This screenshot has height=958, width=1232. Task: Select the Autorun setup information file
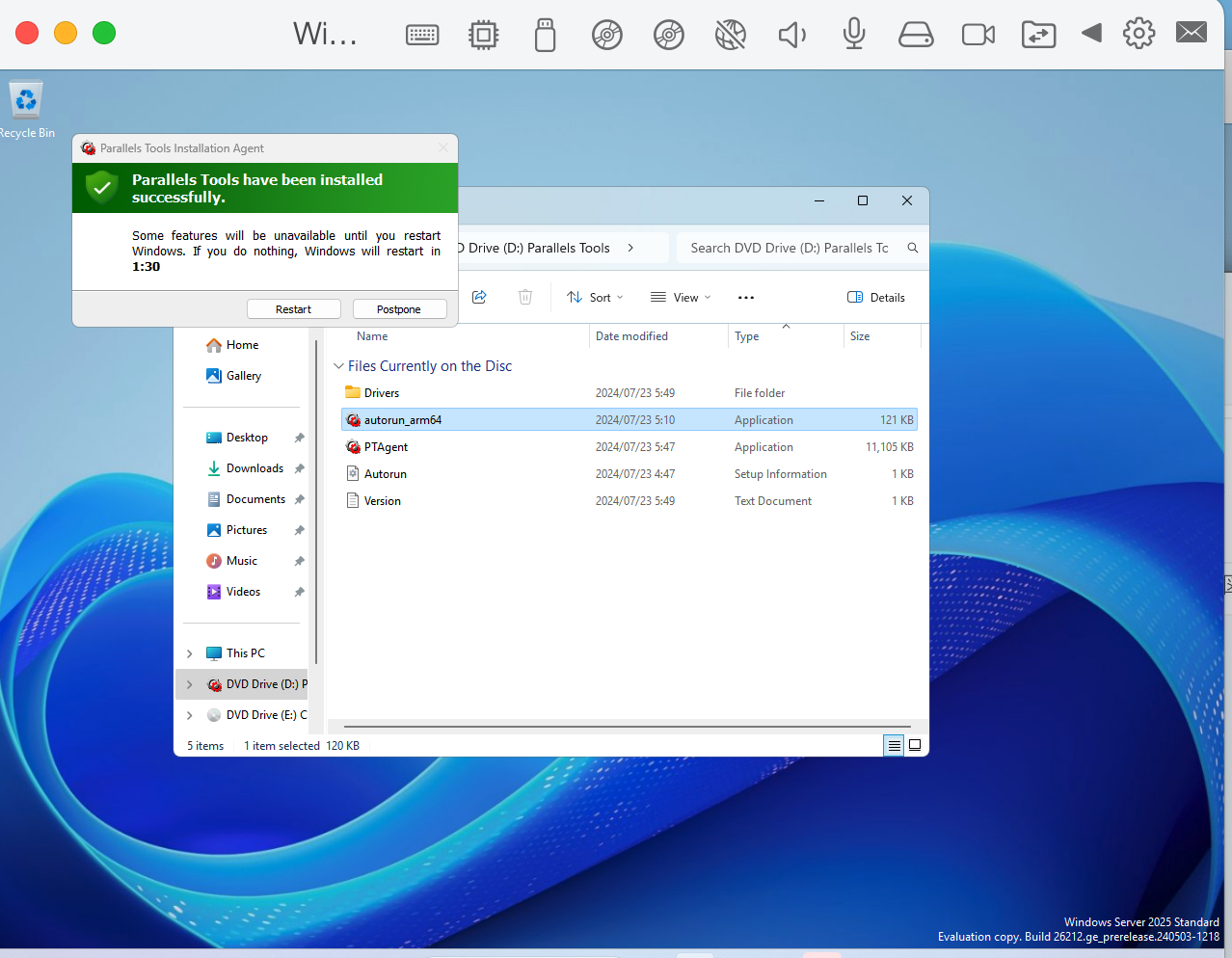[x=629, y=474]
